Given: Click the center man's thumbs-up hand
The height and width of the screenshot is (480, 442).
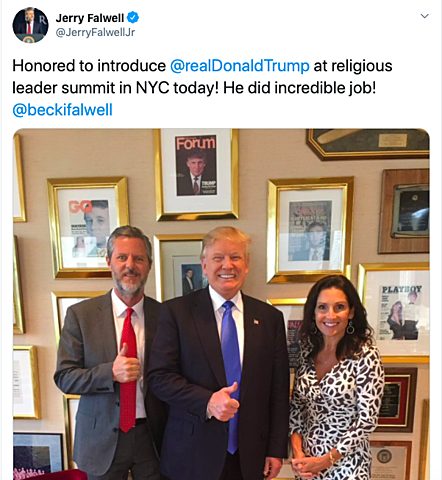Looking at the screenshot, I should click(x=223, y=402).
